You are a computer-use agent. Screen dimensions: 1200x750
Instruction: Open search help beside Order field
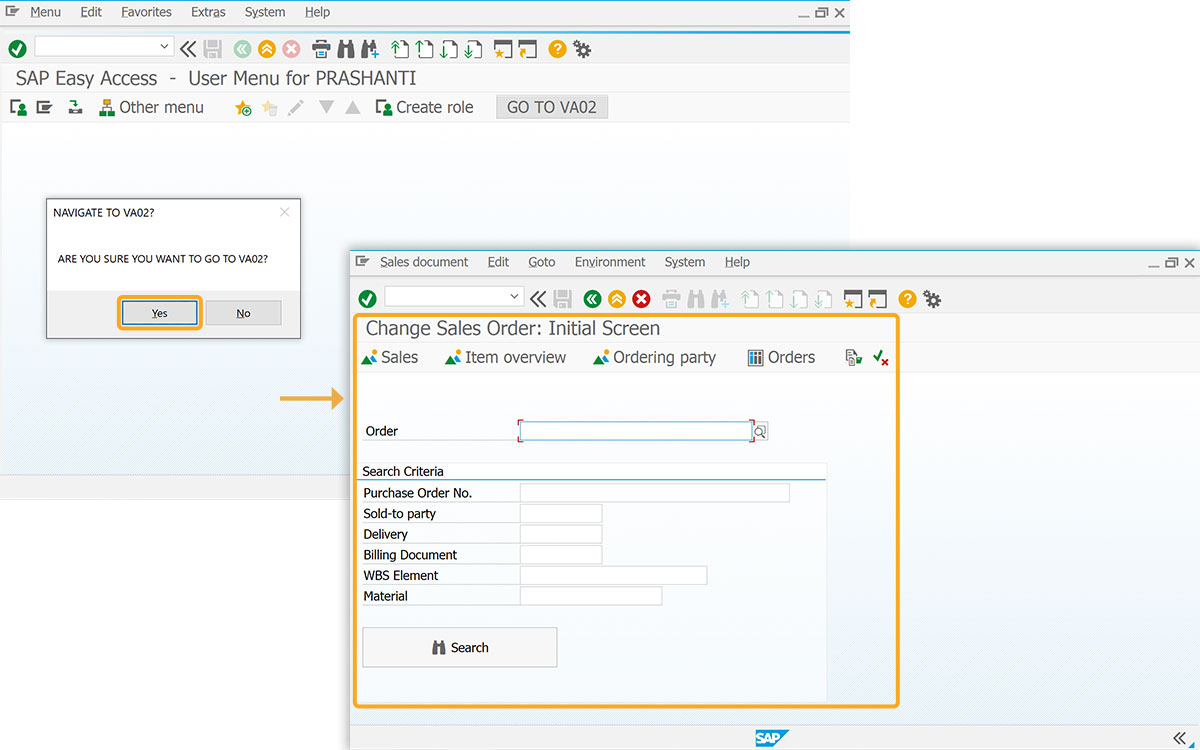click(x=760, y=431)
